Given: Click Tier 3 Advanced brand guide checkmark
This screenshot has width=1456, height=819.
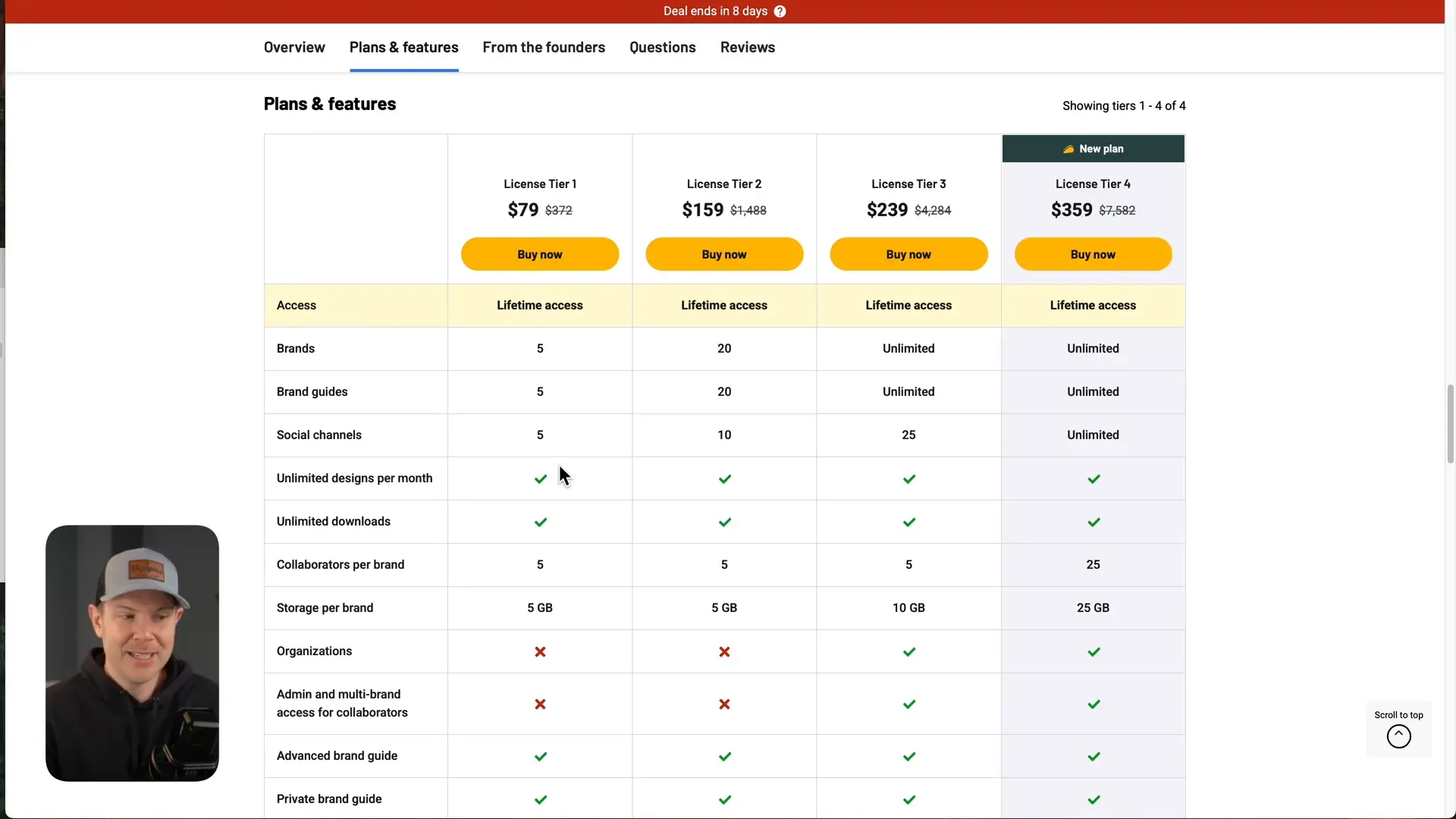Looking at the screenshot, I should (908, 757).
